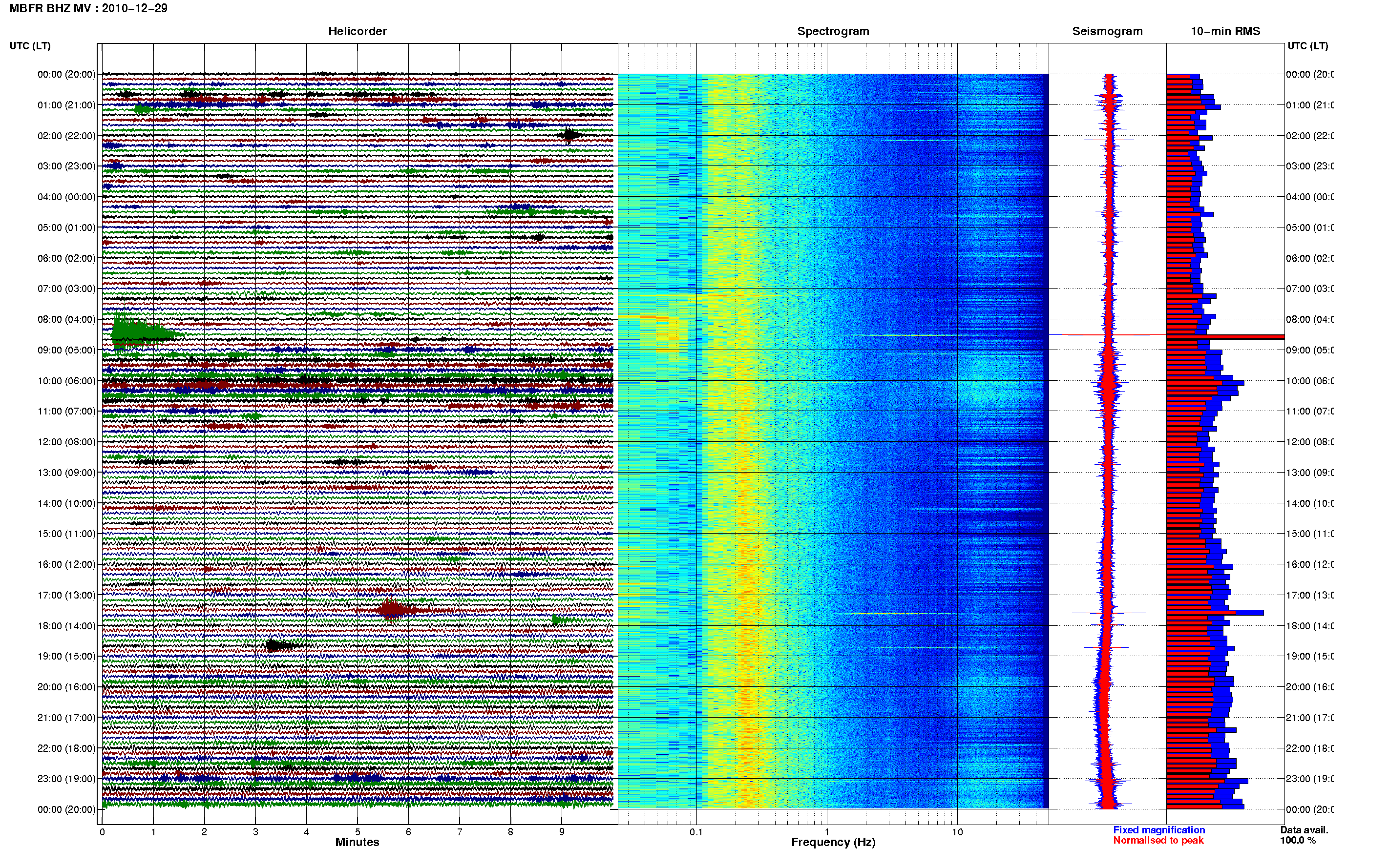Click the left '23:00 (19:00)' time label
The image size is (1389, 868).
point(66,779)
